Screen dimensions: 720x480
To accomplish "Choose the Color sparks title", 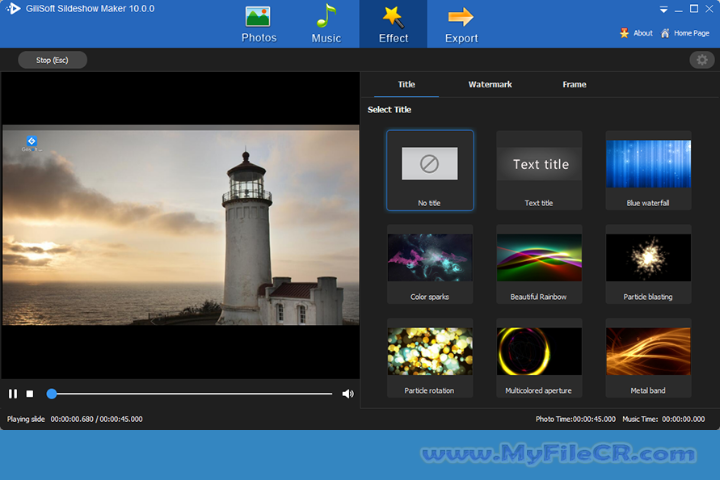I will (x=430, y=264).
